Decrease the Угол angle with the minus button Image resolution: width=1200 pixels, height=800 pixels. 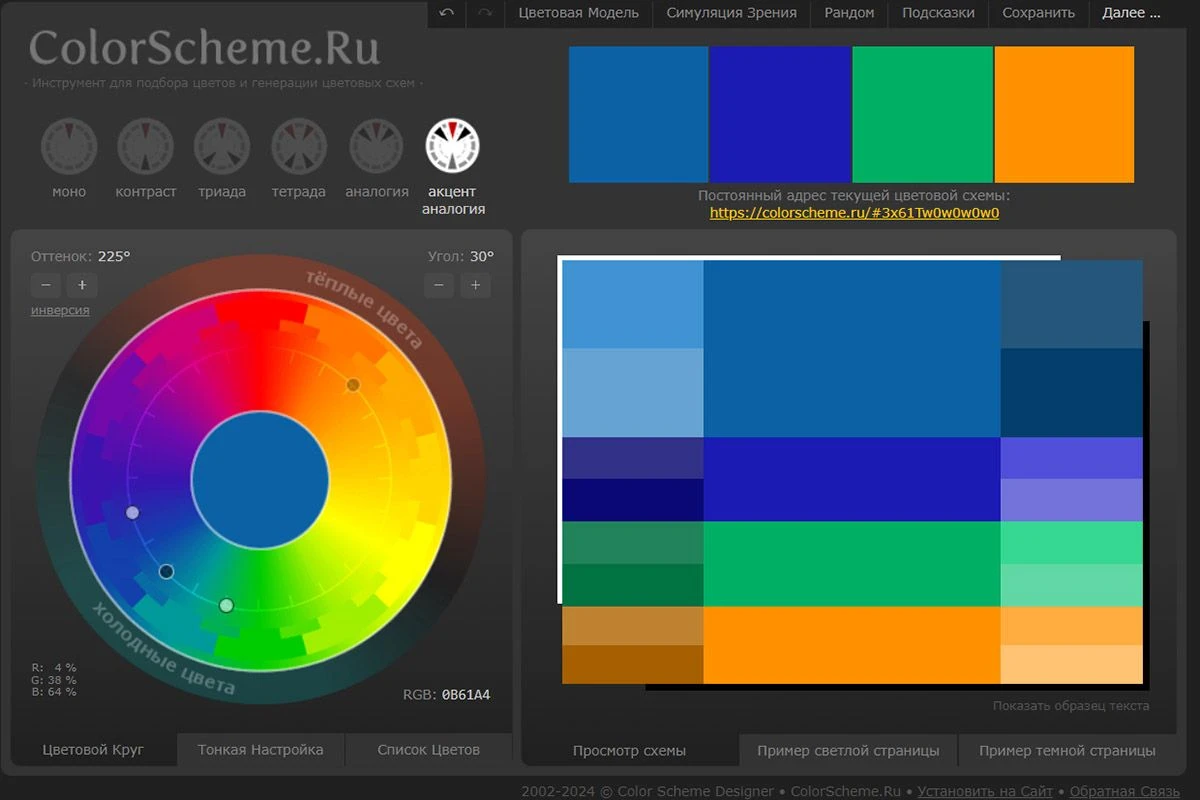click(439, 285)
